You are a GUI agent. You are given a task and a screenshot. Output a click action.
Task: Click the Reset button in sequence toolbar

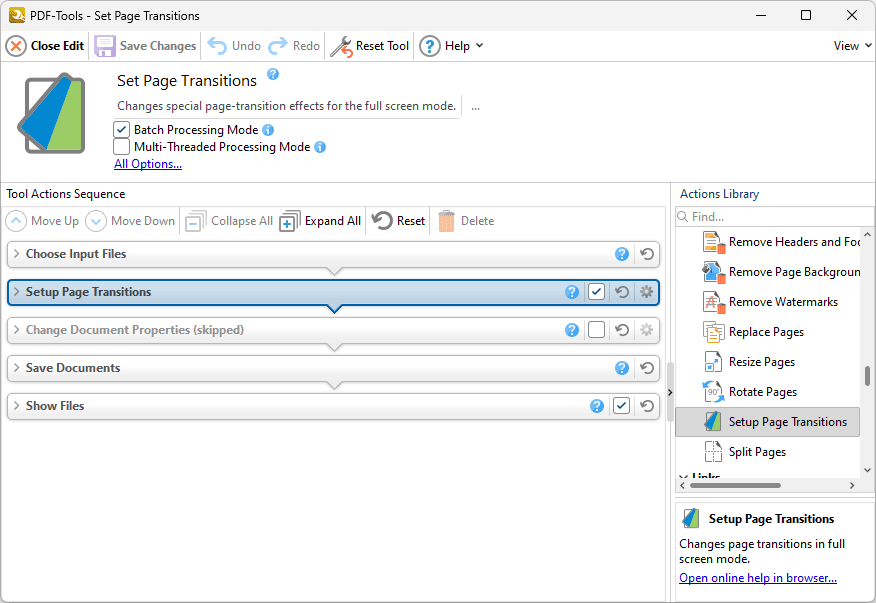[x=398, y=221]
